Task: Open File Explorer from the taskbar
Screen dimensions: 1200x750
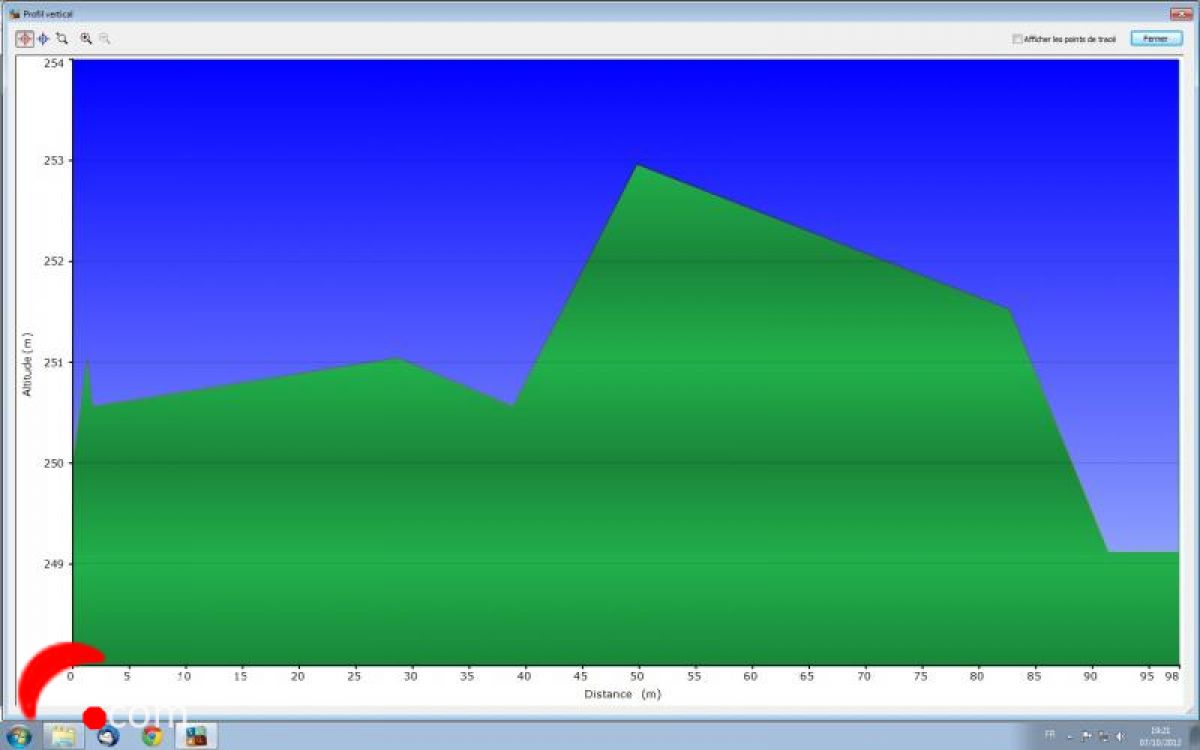Action: [63, 736]
